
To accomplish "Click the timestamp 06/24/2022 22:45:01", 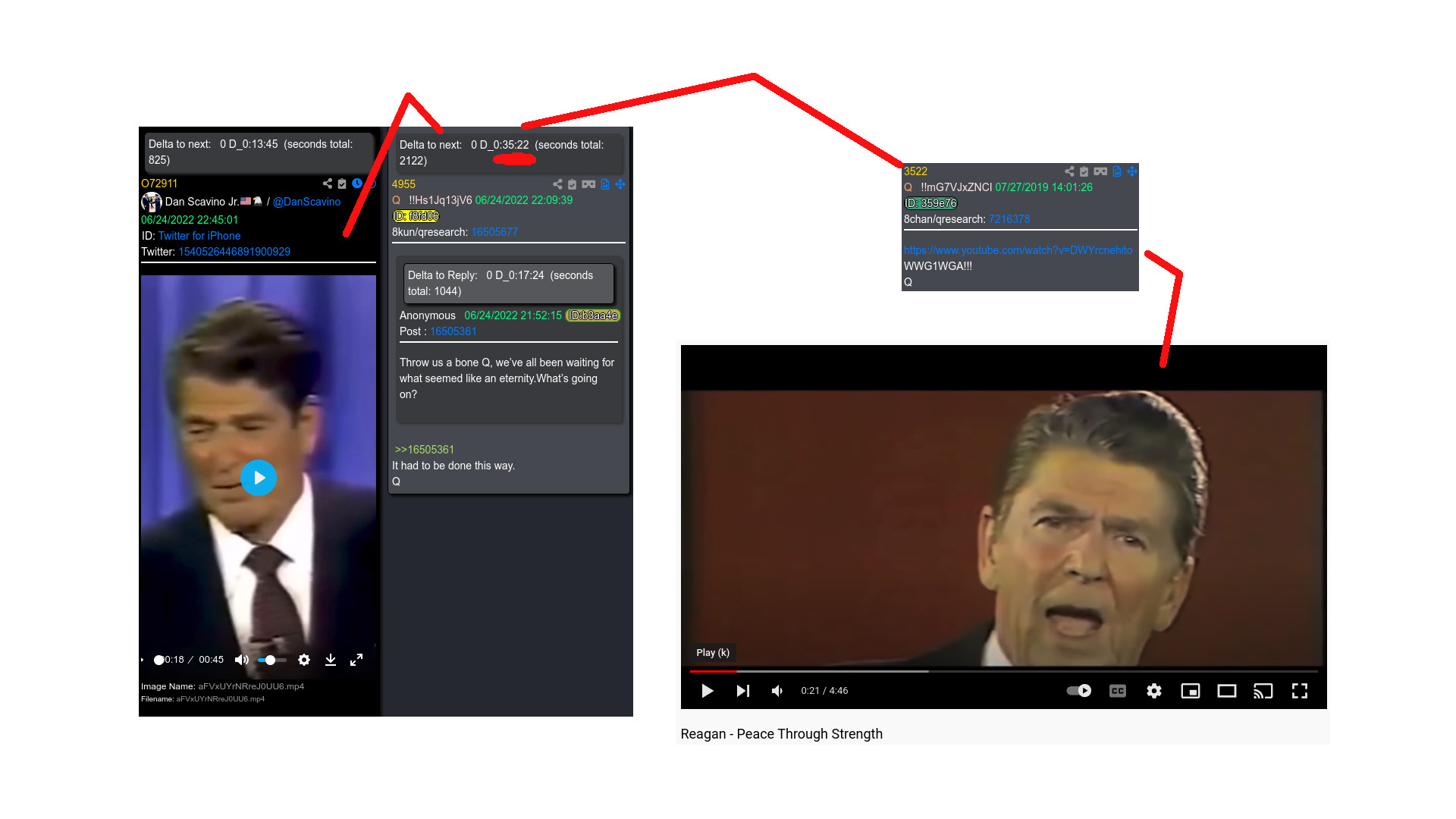I will click(190, 220).
